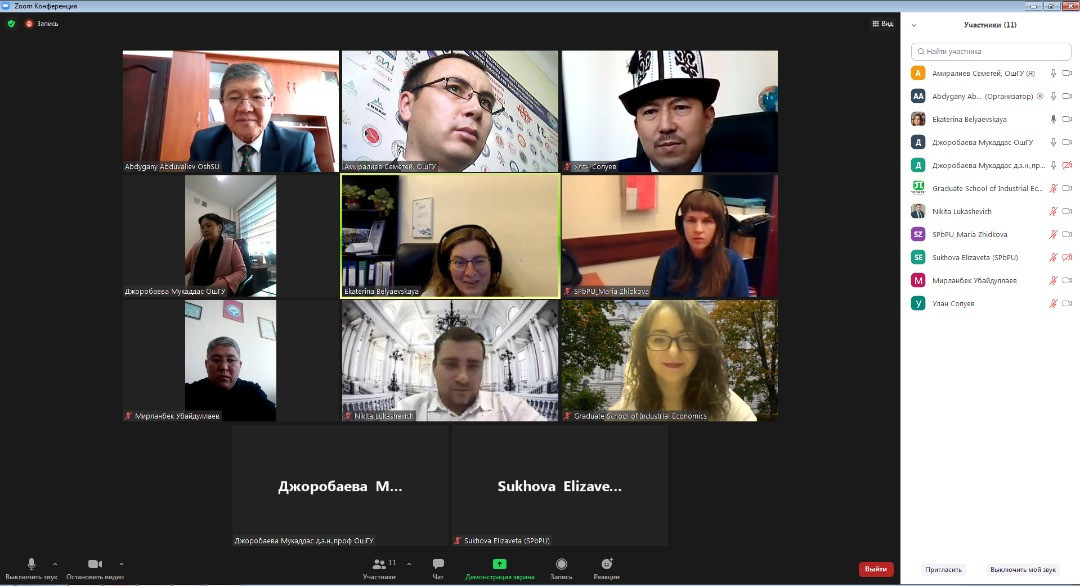Start screen sharing with Демонстрация экрана
1080x586 pixels.
pyautogui.click(x=499, y=565)
